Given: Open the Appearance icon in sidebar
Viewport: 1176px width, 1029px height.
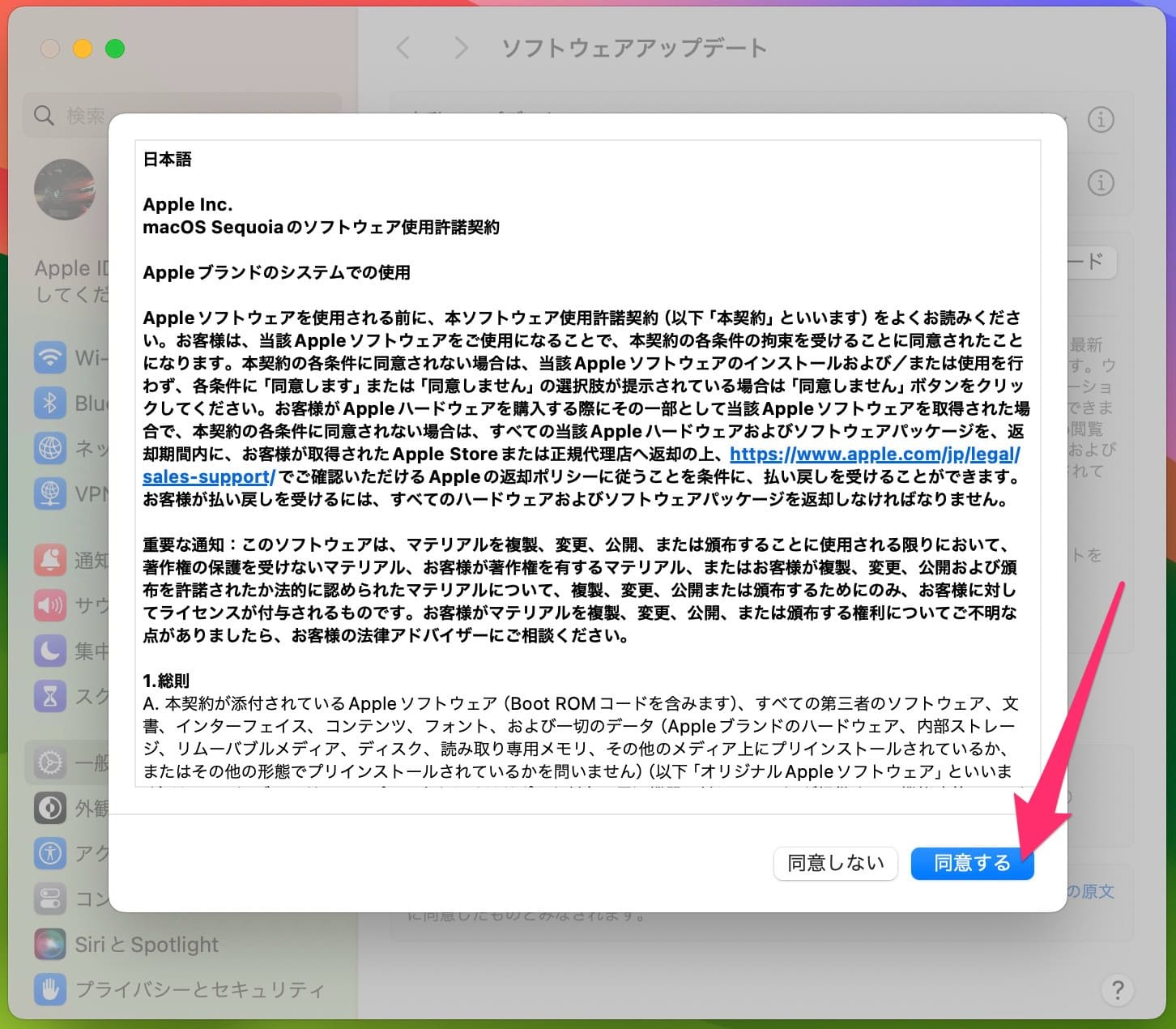Looking at the screenshot, I should [x=50, y=808].
